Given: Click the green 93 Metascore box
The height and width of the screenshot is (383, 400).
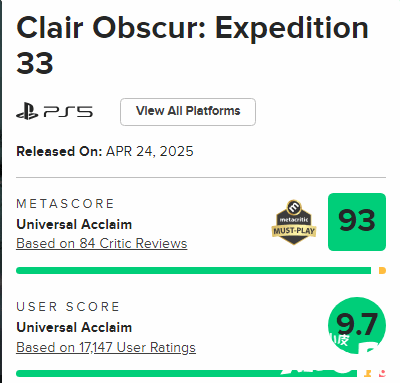Looking at the screenshot, I should [357, 222].
